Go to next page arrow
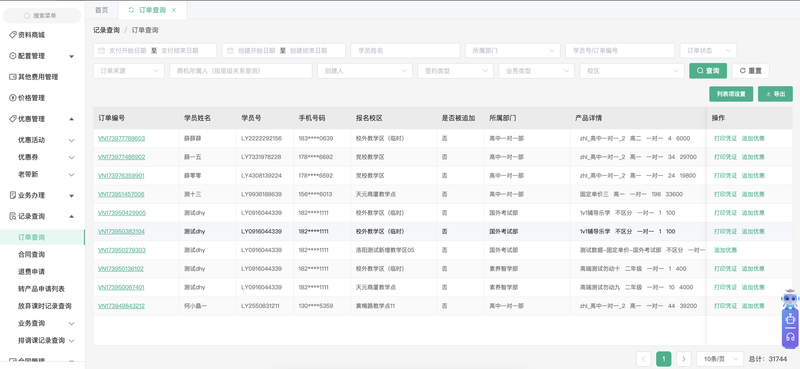Screen dimensions: 800x369 tap(684, 359)
